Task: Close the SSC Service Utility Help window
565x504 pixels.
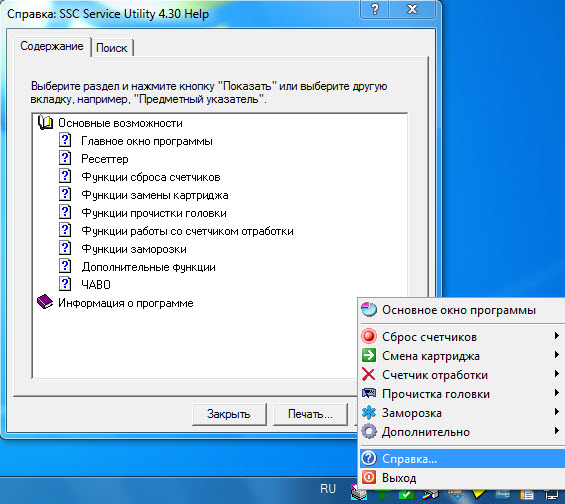Action: pos(412,9)
